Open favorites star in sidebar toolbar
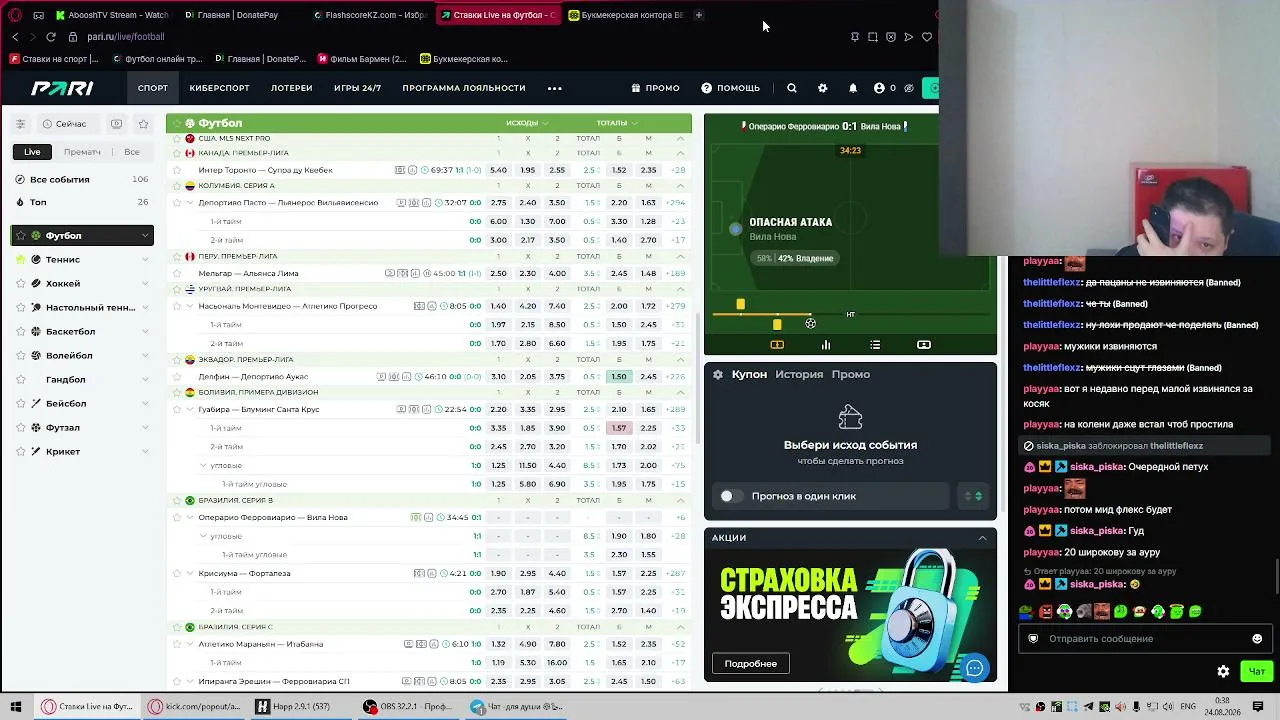The width and height of the screenshot is (1280, 720). coord(144,124)
